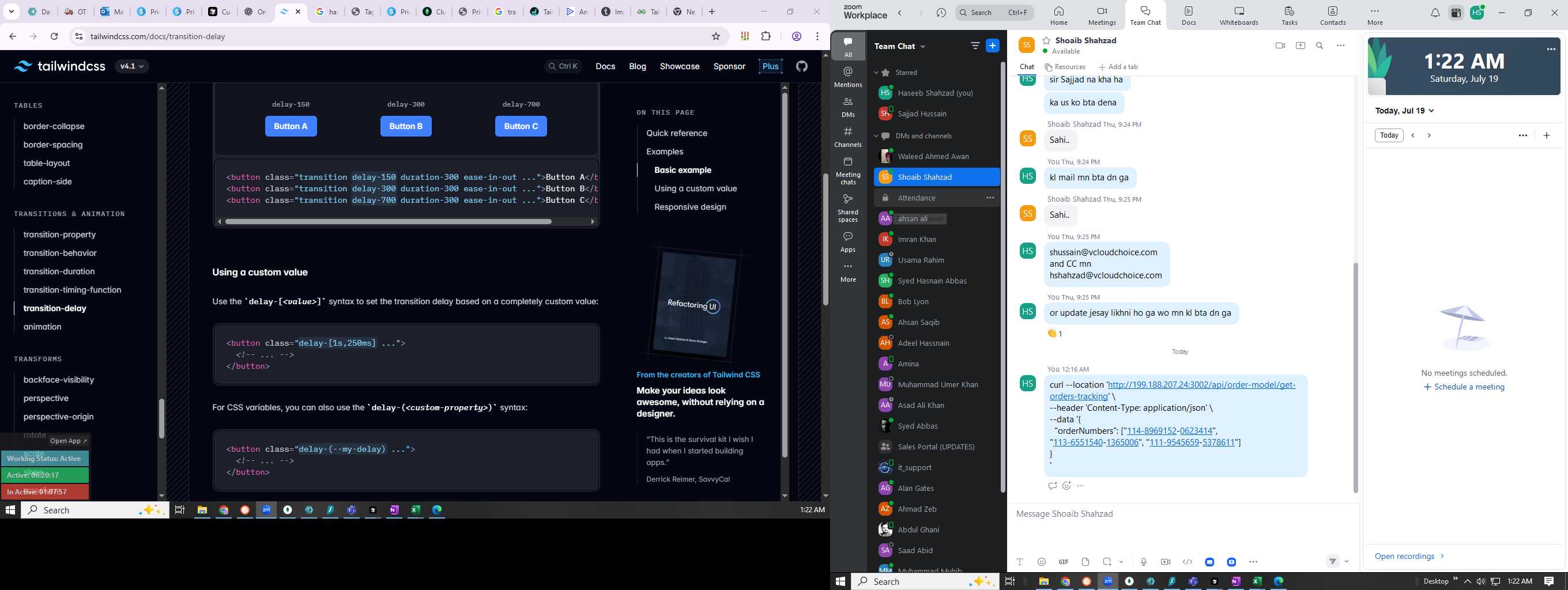Open Chrome extensions puzzle icon
The image size is (1568, 590).
[x=766, y=36]
